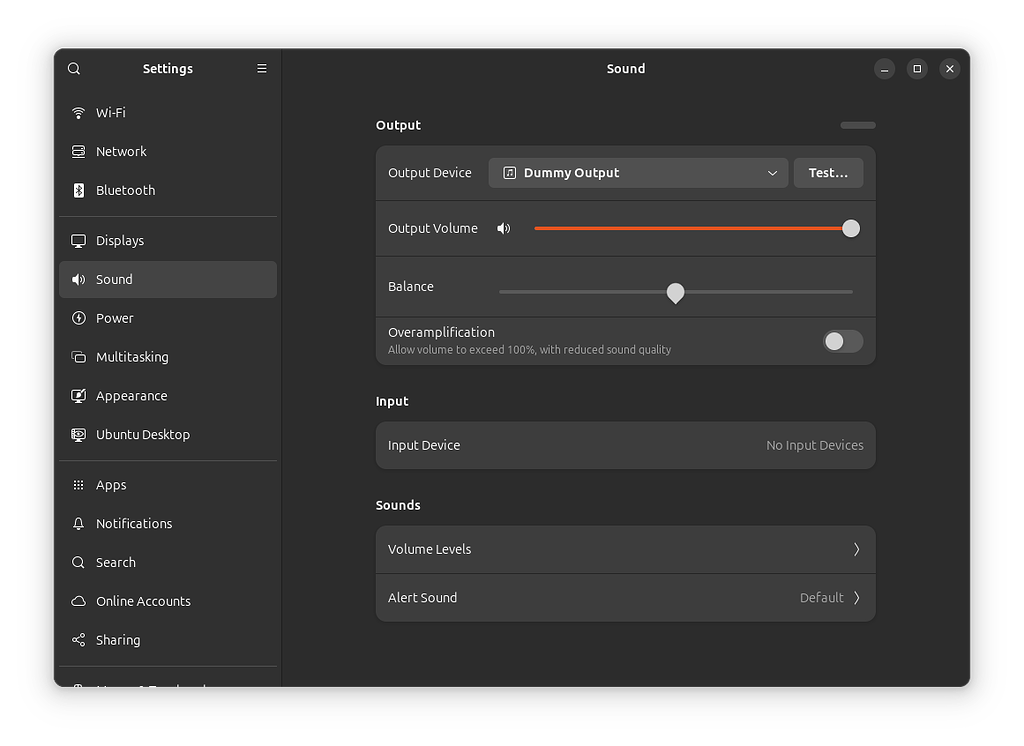1024x746 pixels.
Task: Select the Displays monitor icon
Action: pos(79,240)
